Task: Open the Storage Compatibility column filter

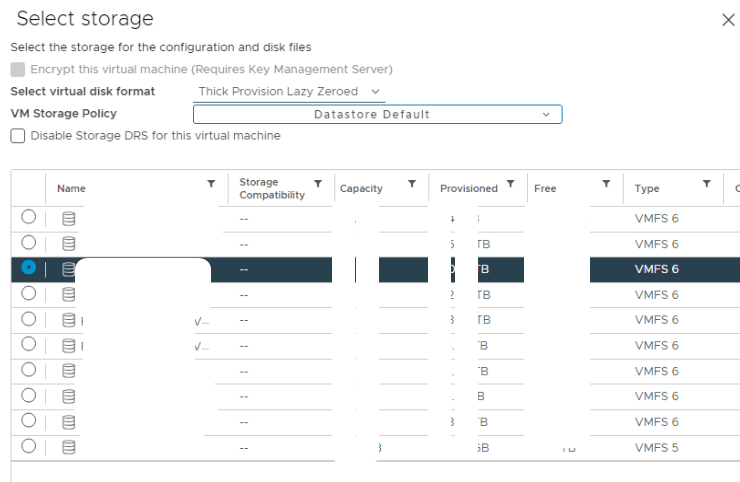Action: click(318, 184)
